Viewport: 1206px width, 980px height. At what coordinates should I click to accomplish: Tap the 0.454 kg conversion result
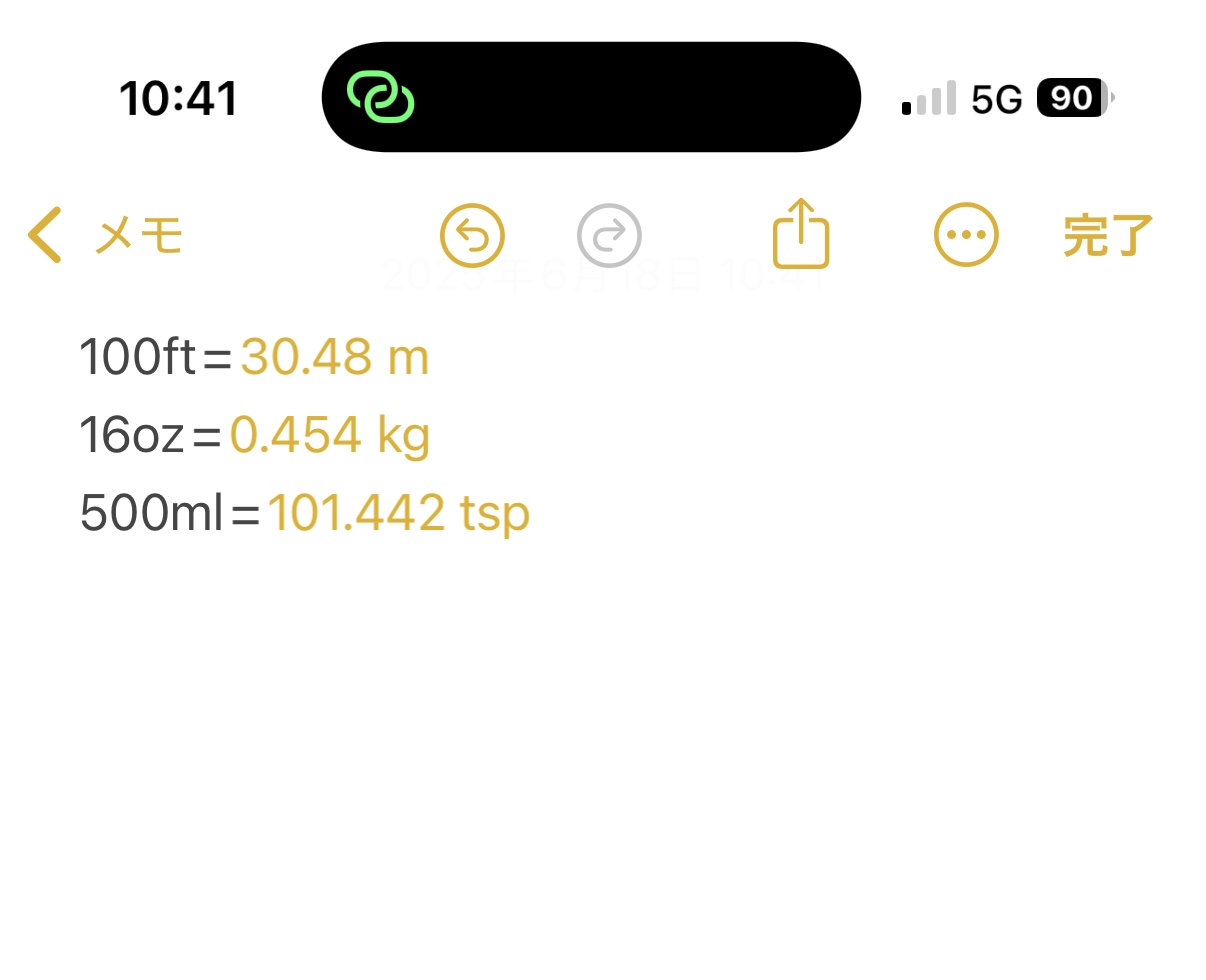pyautogui.click(x=330, y=435)
